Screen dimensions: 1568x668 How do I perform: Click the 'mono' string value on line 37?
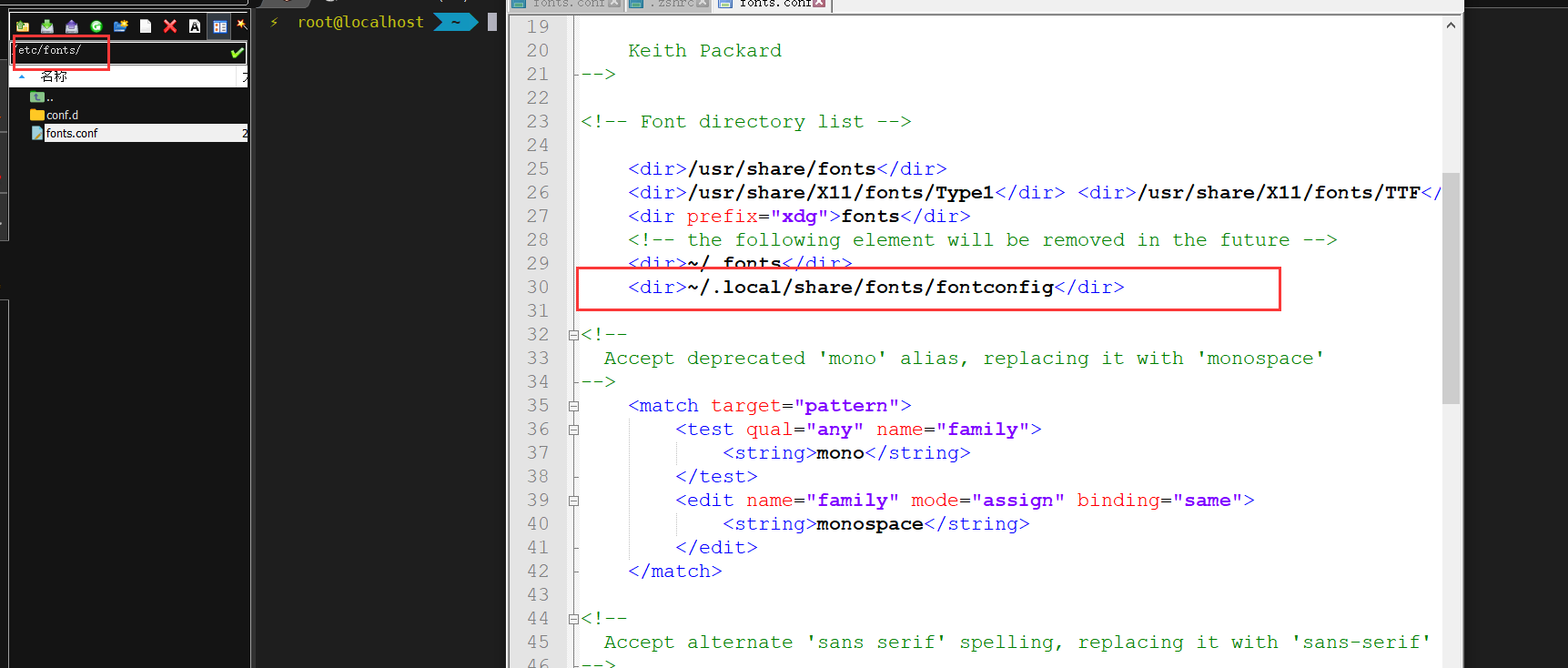tap(840, 453)
